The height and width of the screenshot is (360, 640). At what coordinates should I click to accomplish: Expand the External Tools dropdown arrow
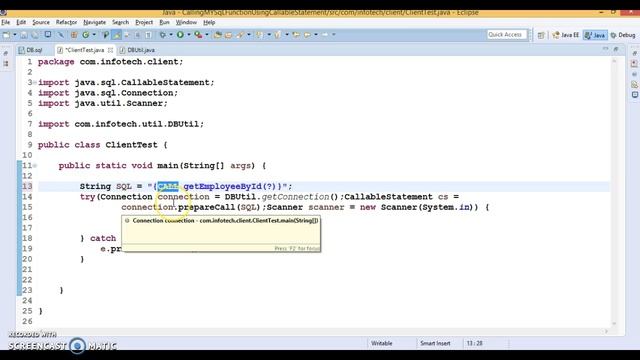pos(207,35)
